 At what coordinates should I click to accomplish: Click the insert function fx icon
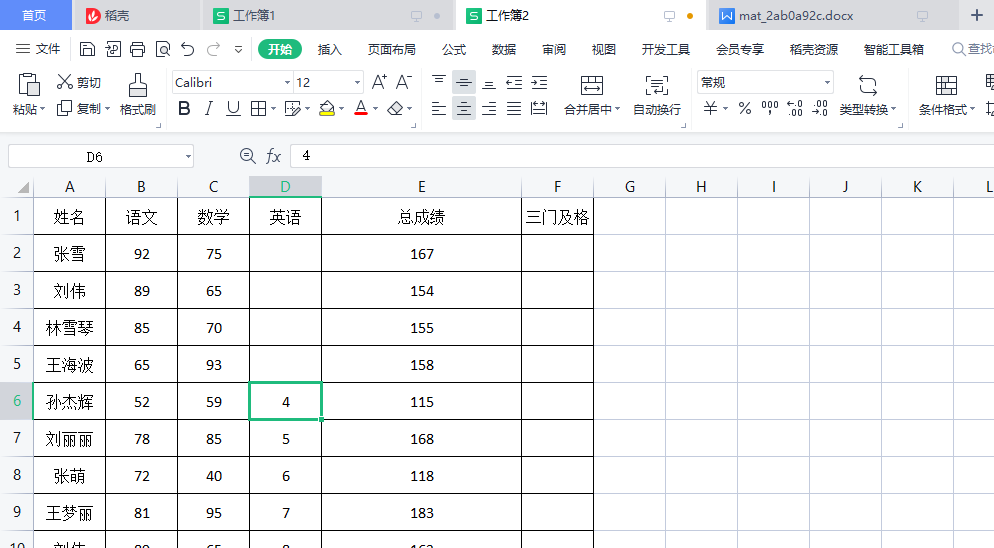(273, 156)
